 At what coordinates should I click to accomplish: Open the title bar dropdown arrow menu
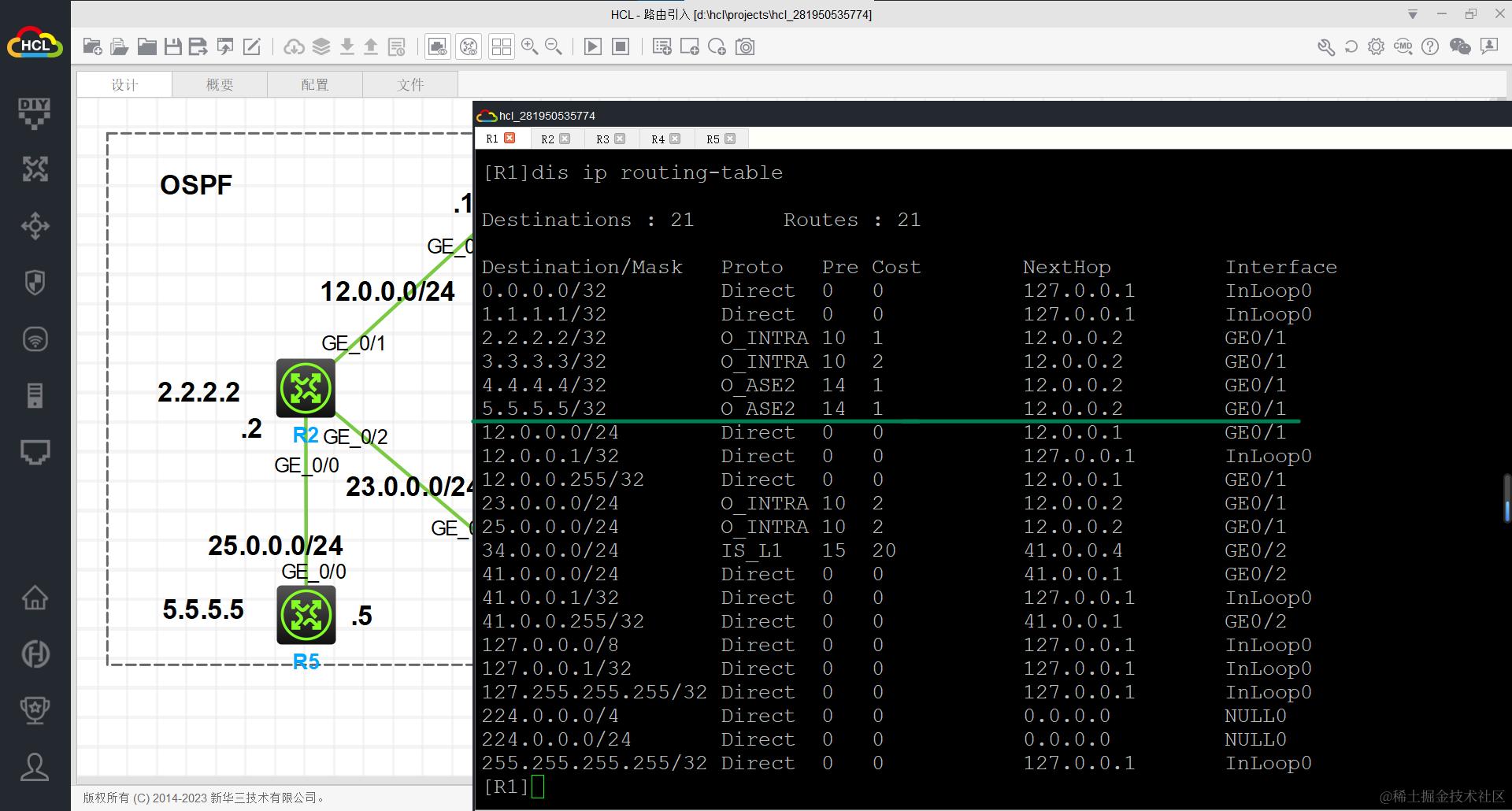coord(1413,14)
